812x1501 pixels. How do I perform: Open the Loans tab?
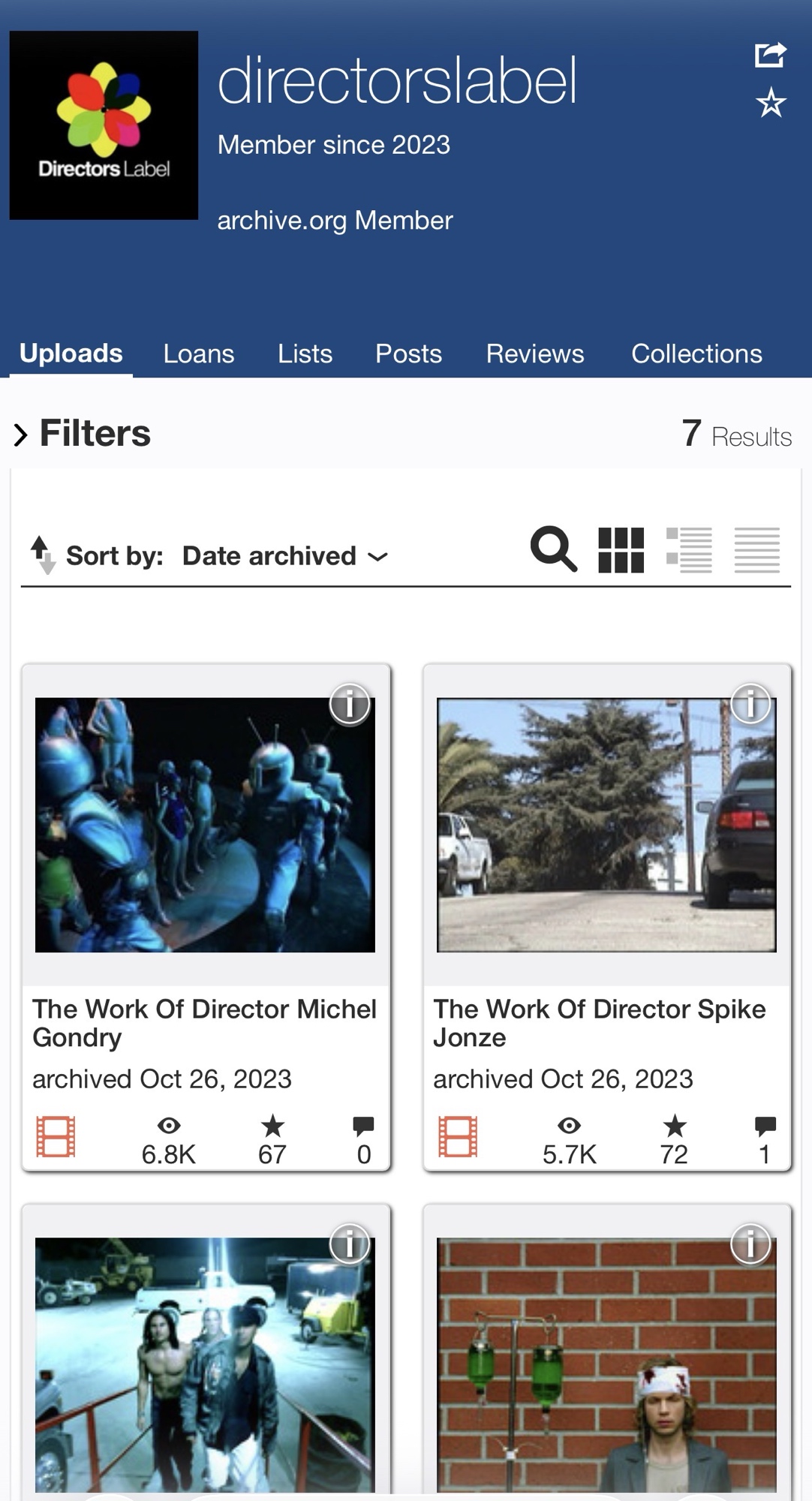(x=199, y=353)
